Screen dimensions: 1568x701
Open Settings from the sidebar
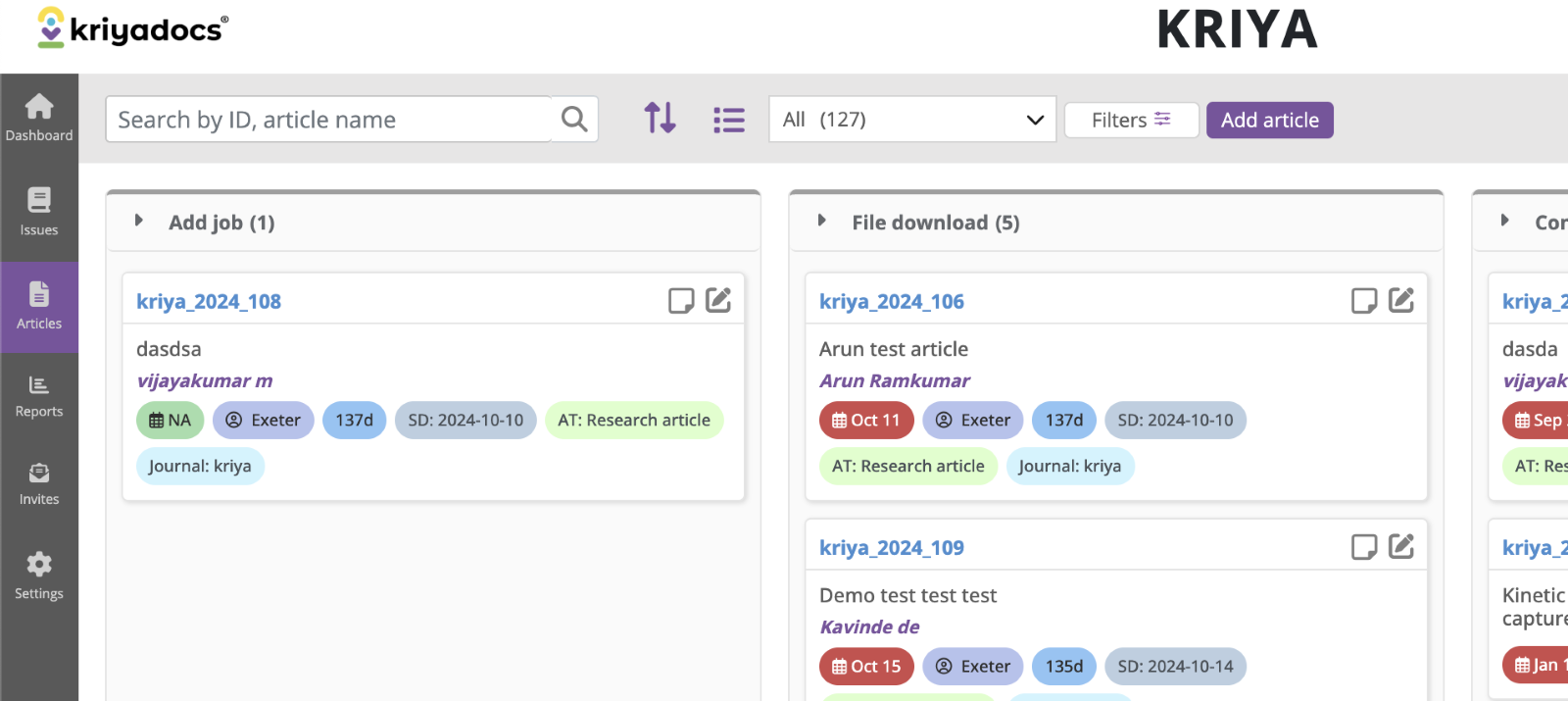[x=39, y=576]
